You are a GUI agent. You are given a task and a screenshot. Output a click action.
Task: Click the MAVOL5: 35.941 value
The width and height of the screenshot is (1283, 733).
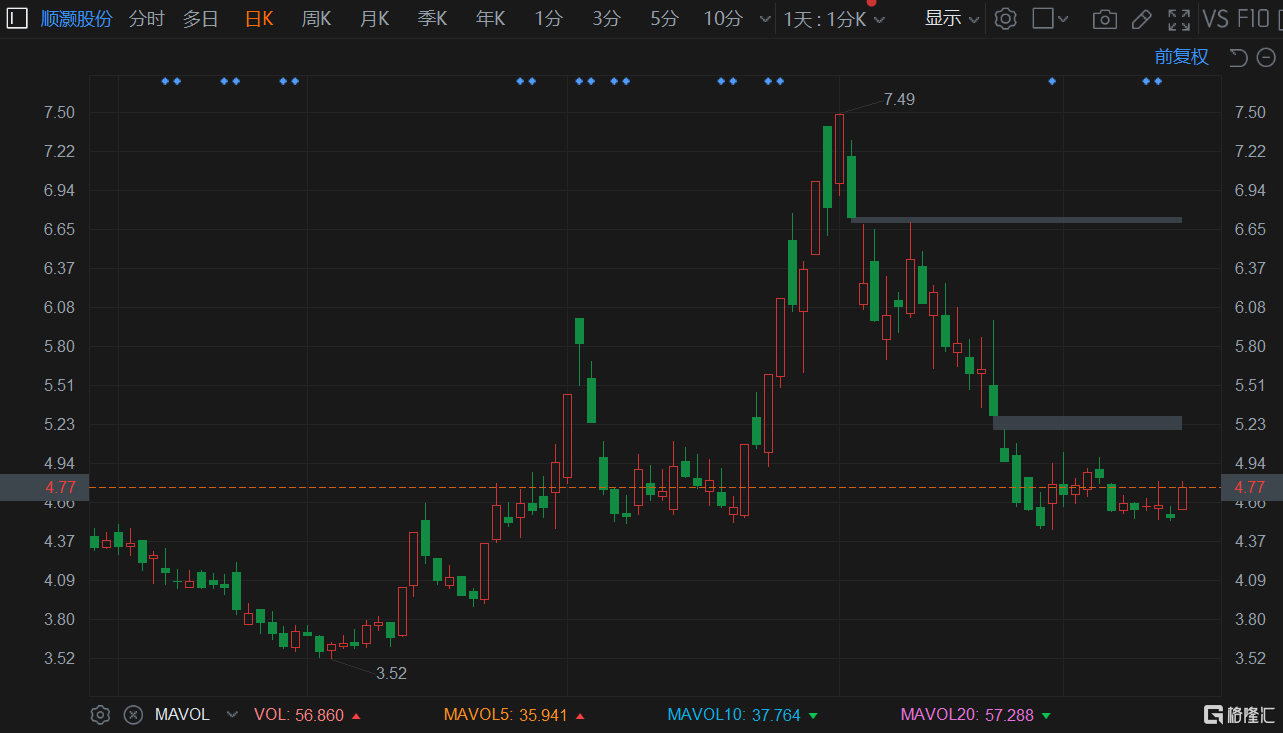[515, 715]
